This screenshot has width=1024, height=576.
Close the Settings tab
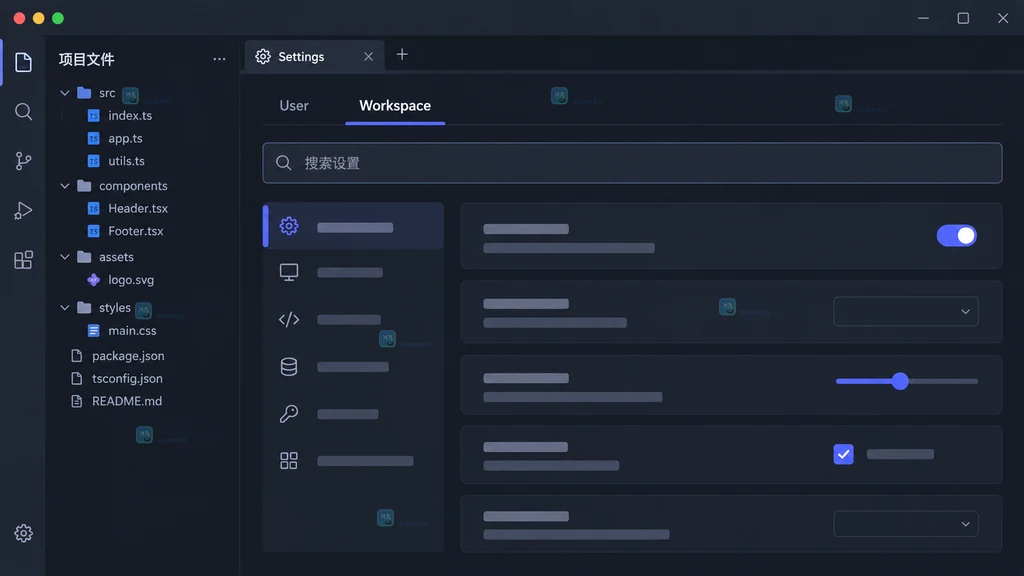[368, 57]
